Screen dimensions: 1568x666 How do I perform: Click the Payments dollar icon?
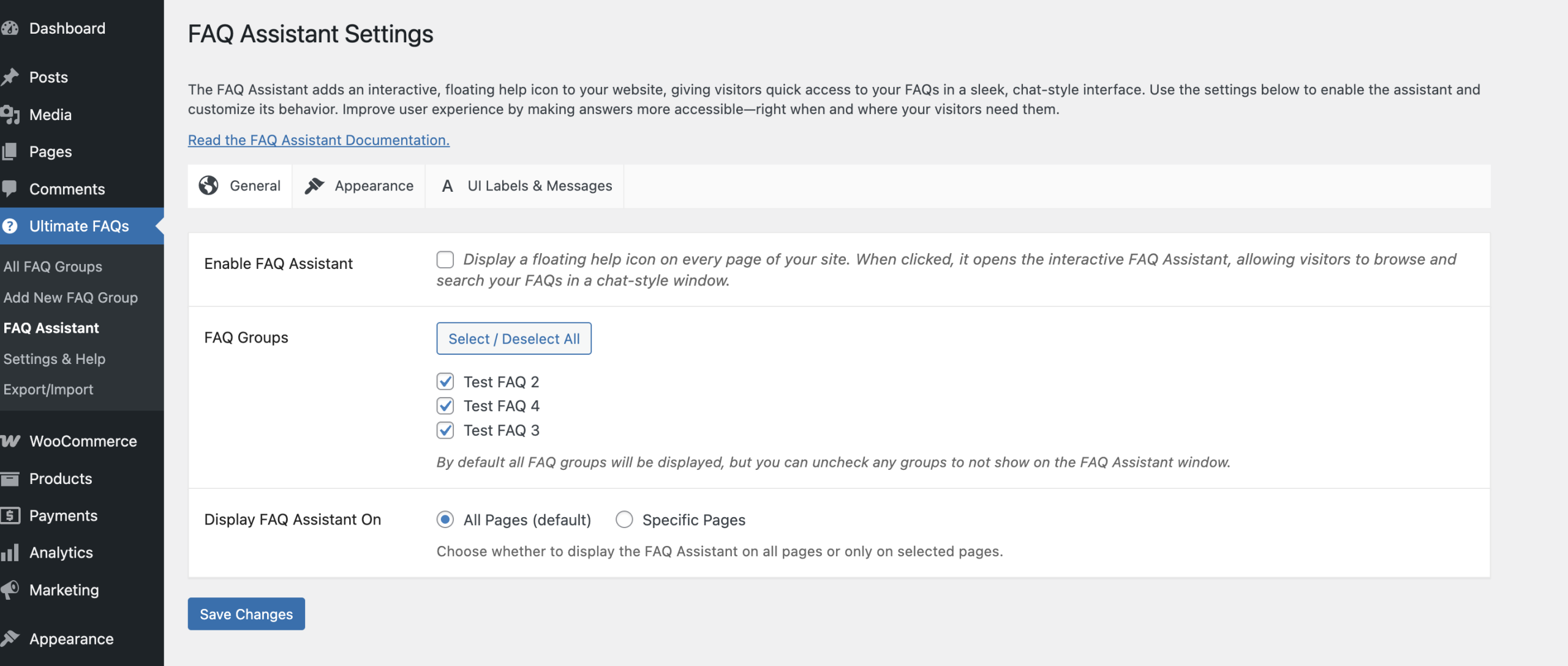pyautogui.click(x=10, y=516)
